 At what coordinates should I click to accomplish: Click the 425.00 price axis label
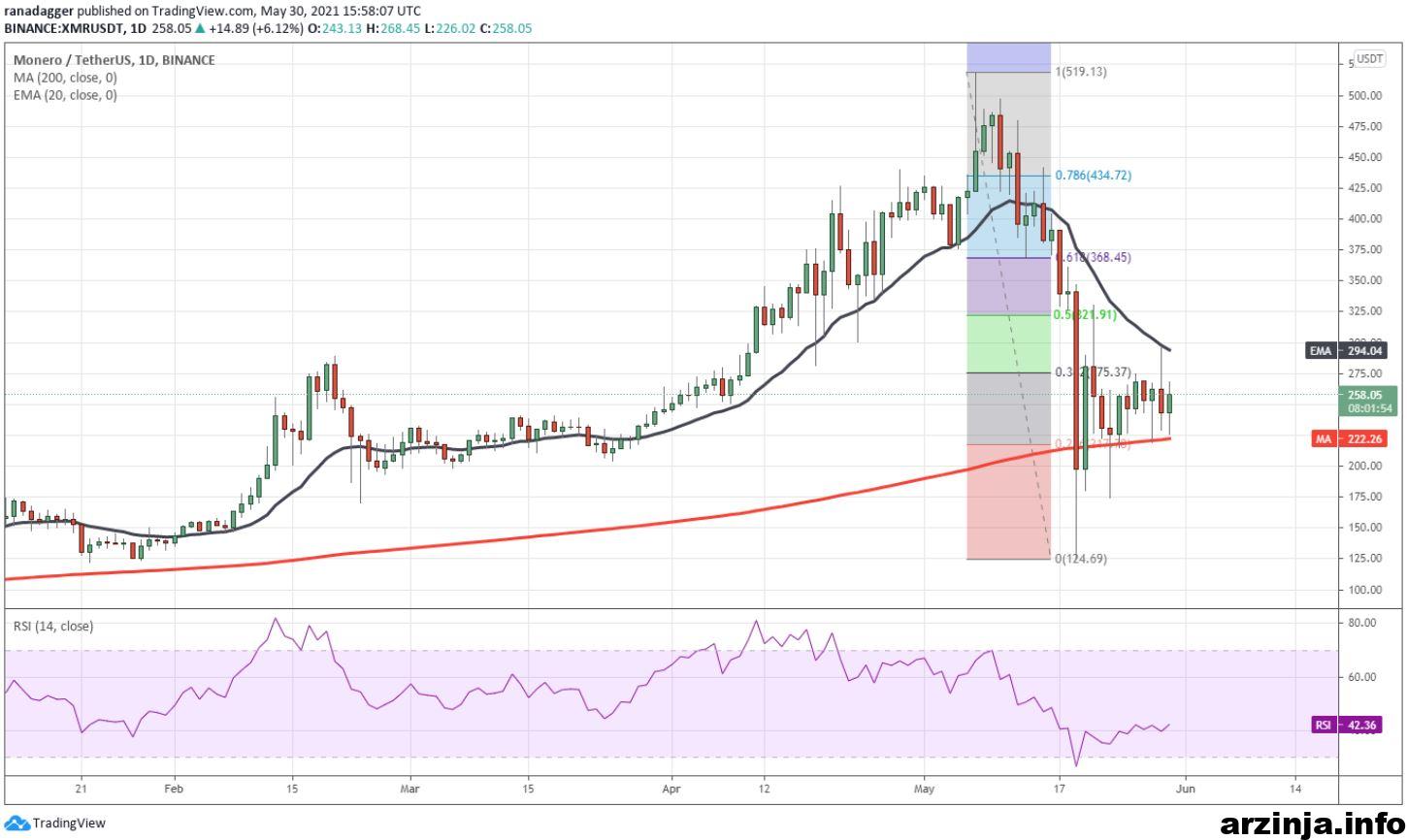(x=1364, y=188)
